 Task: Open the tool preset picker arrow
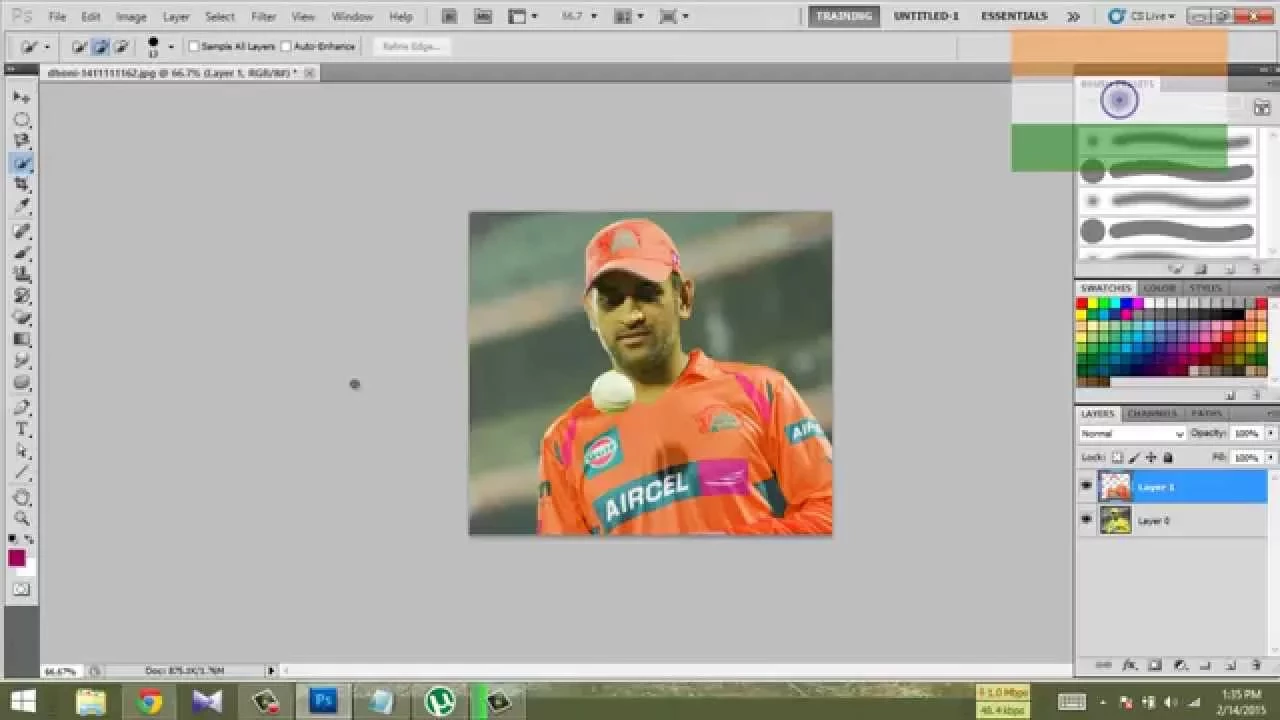(46, 47)
